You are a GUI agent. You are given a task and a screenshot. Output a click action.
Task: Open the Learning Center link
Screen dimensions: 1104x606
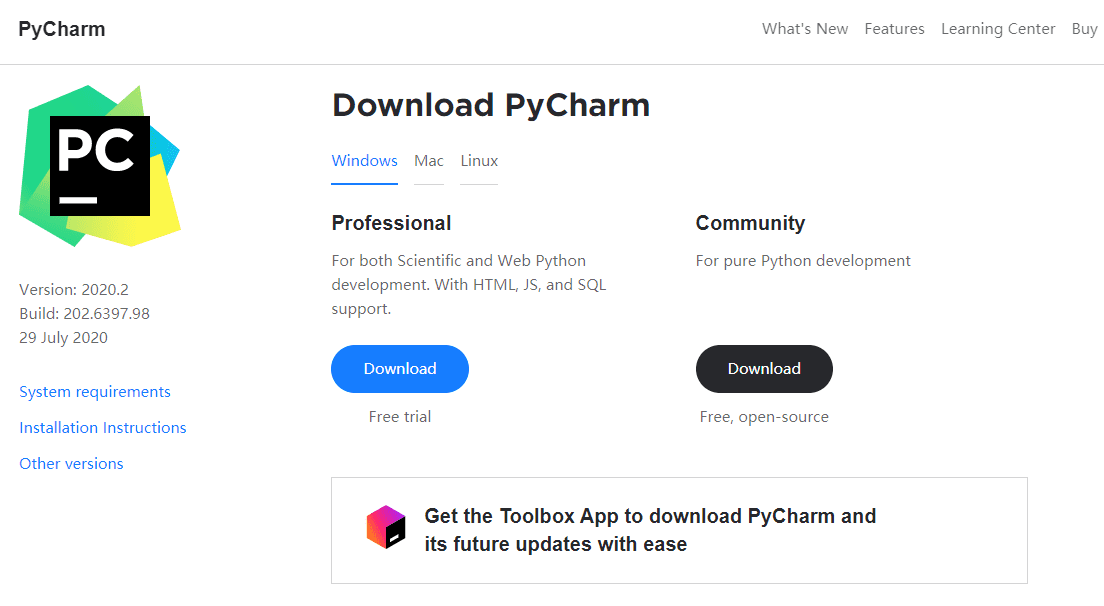(998, 29)
